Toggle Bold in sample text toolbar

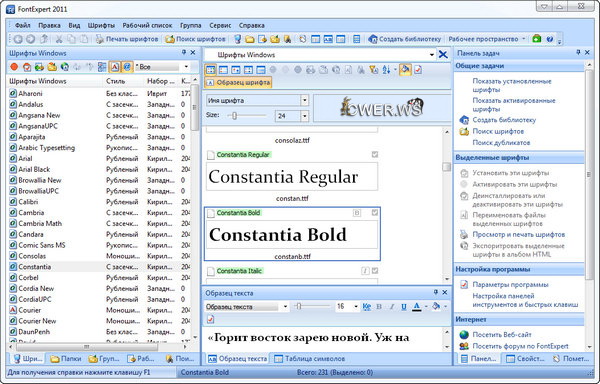point(379,307)
